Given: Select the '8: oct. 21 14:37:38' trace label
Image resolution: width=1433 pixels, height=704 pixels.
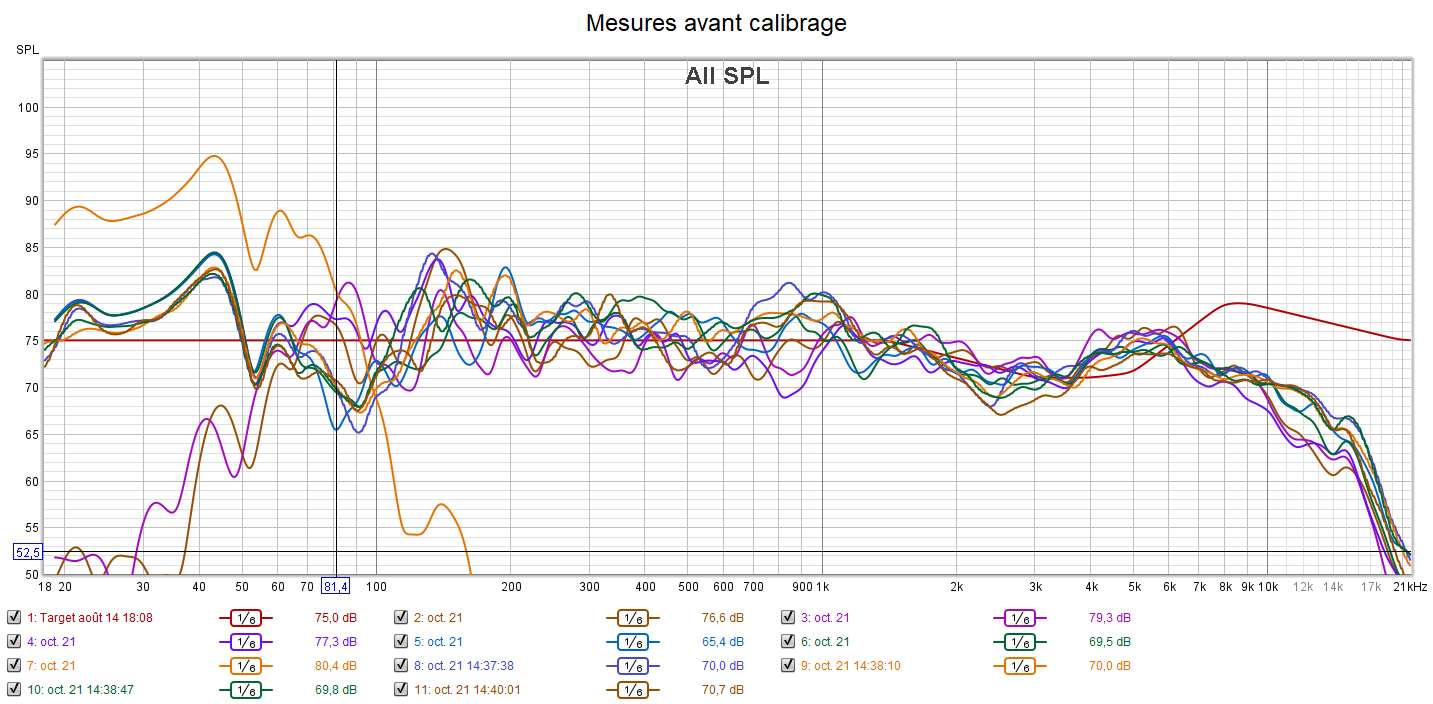Looking at the screenshot, I should 470,666.
